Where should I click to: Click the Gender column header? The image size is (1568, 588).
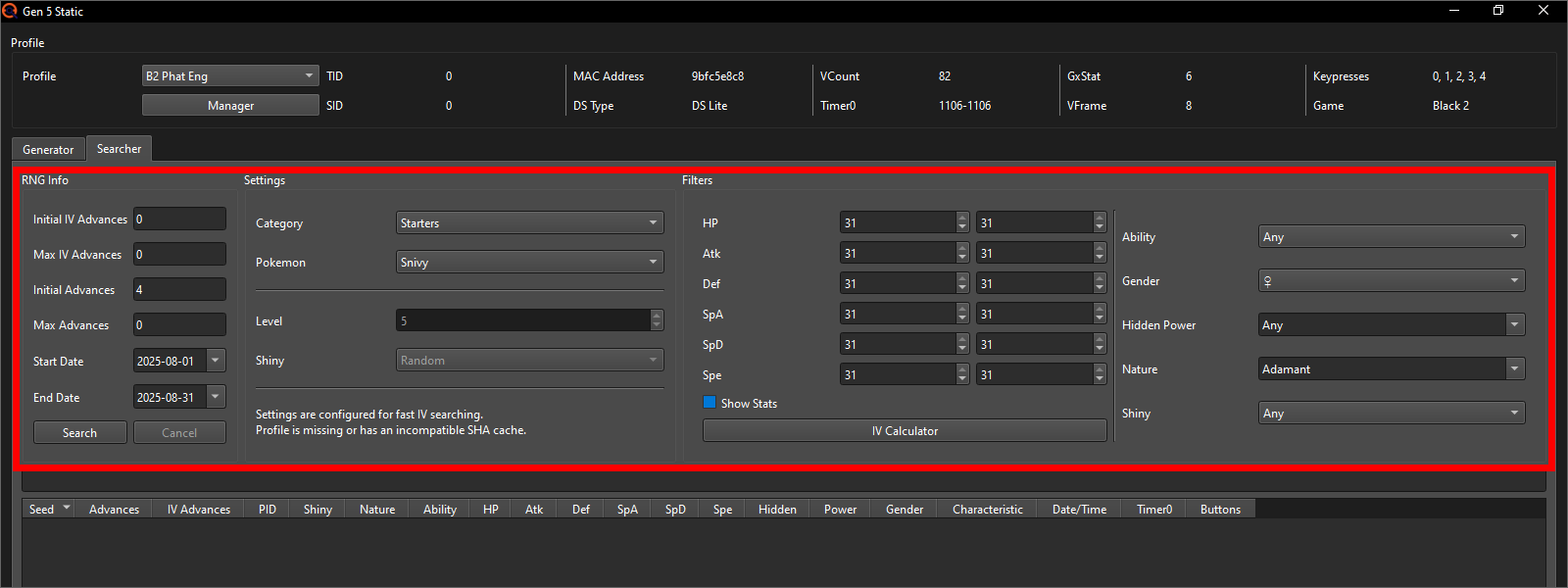905,509
